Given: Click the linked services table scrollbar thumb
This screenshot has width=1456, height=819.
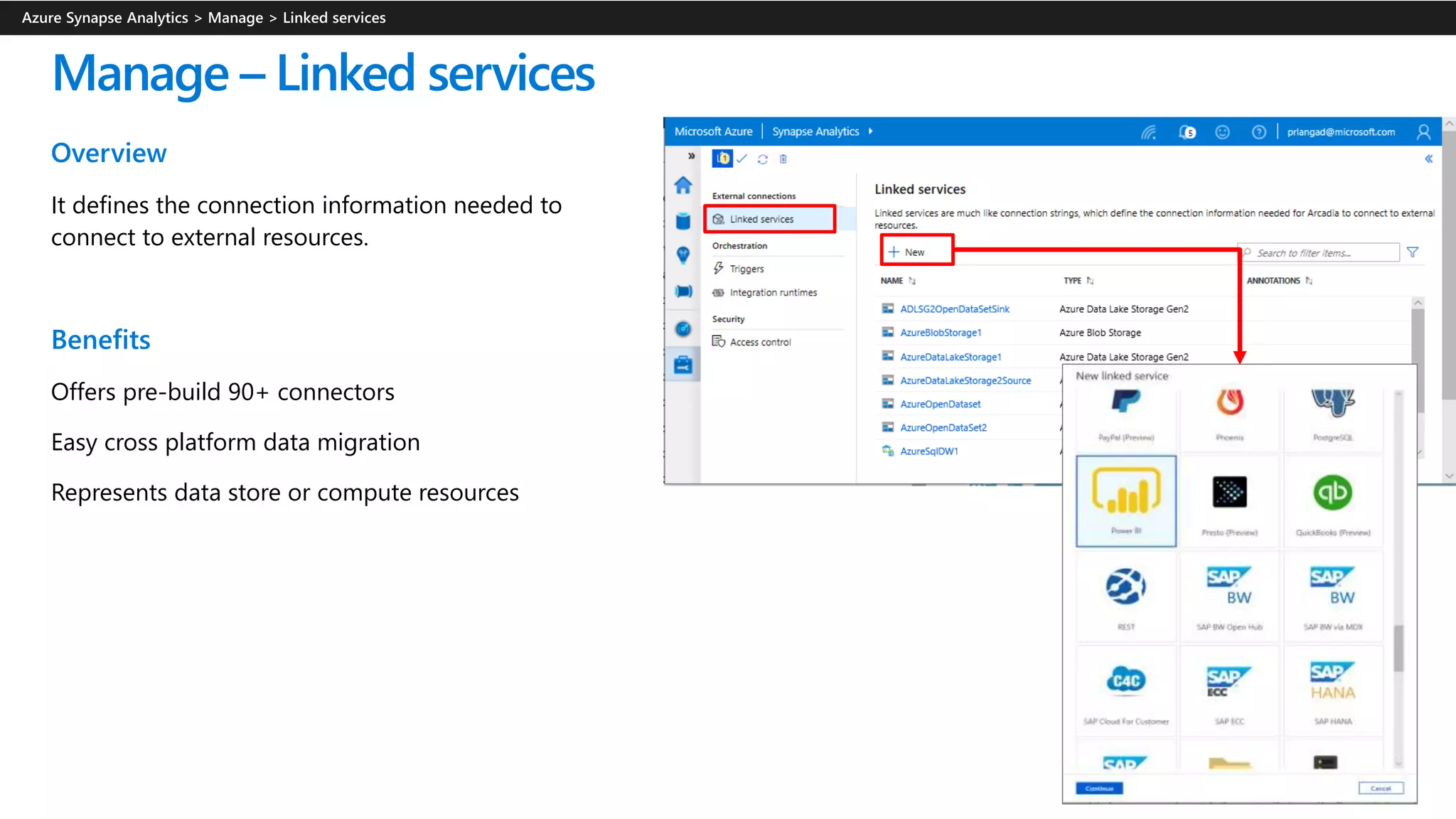Looking at the screenshot, I should coord(1418,360).
